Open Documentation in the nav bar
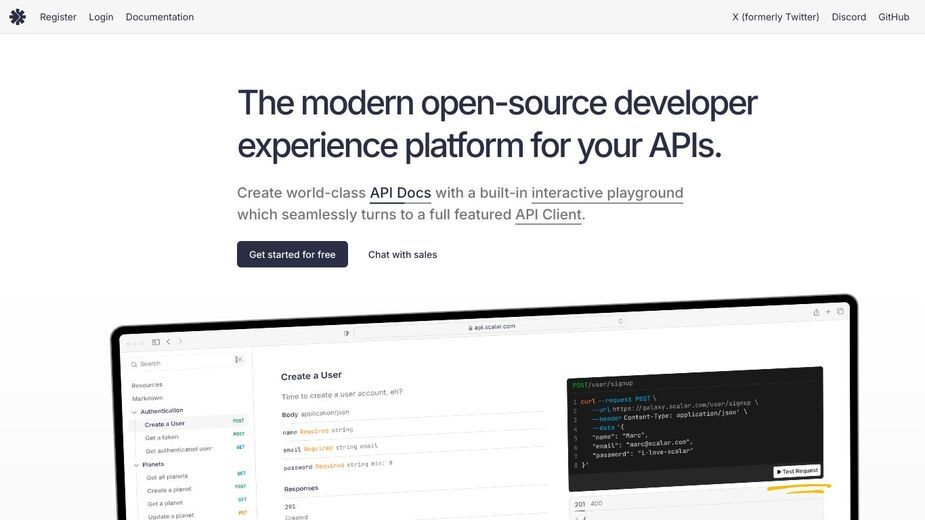This screenshot has width=925, height=520. [159, 17]
